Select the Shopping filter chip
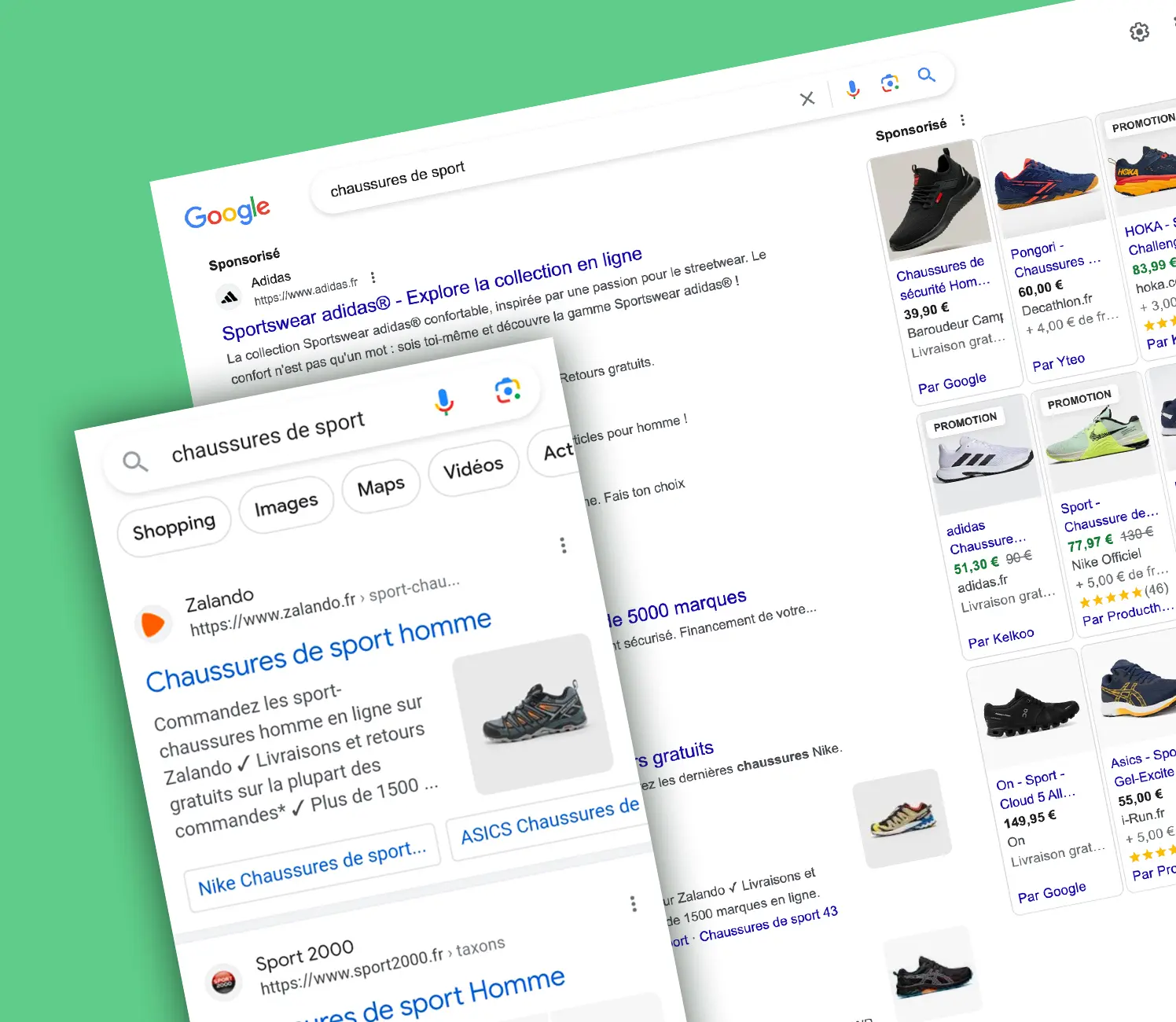Viewport: 1176px width, 1022px height. [x=174, y=526]
